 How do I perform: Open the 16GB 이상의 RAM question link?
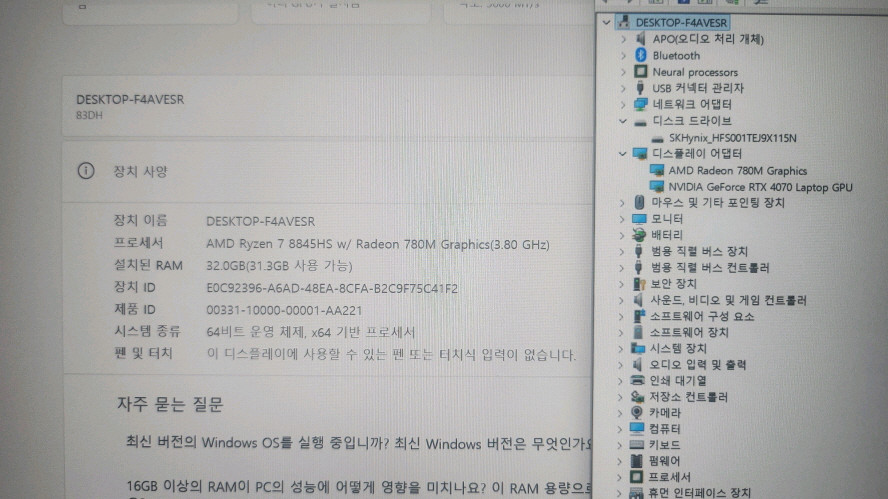pyautogui.click(x=358, y=487)
